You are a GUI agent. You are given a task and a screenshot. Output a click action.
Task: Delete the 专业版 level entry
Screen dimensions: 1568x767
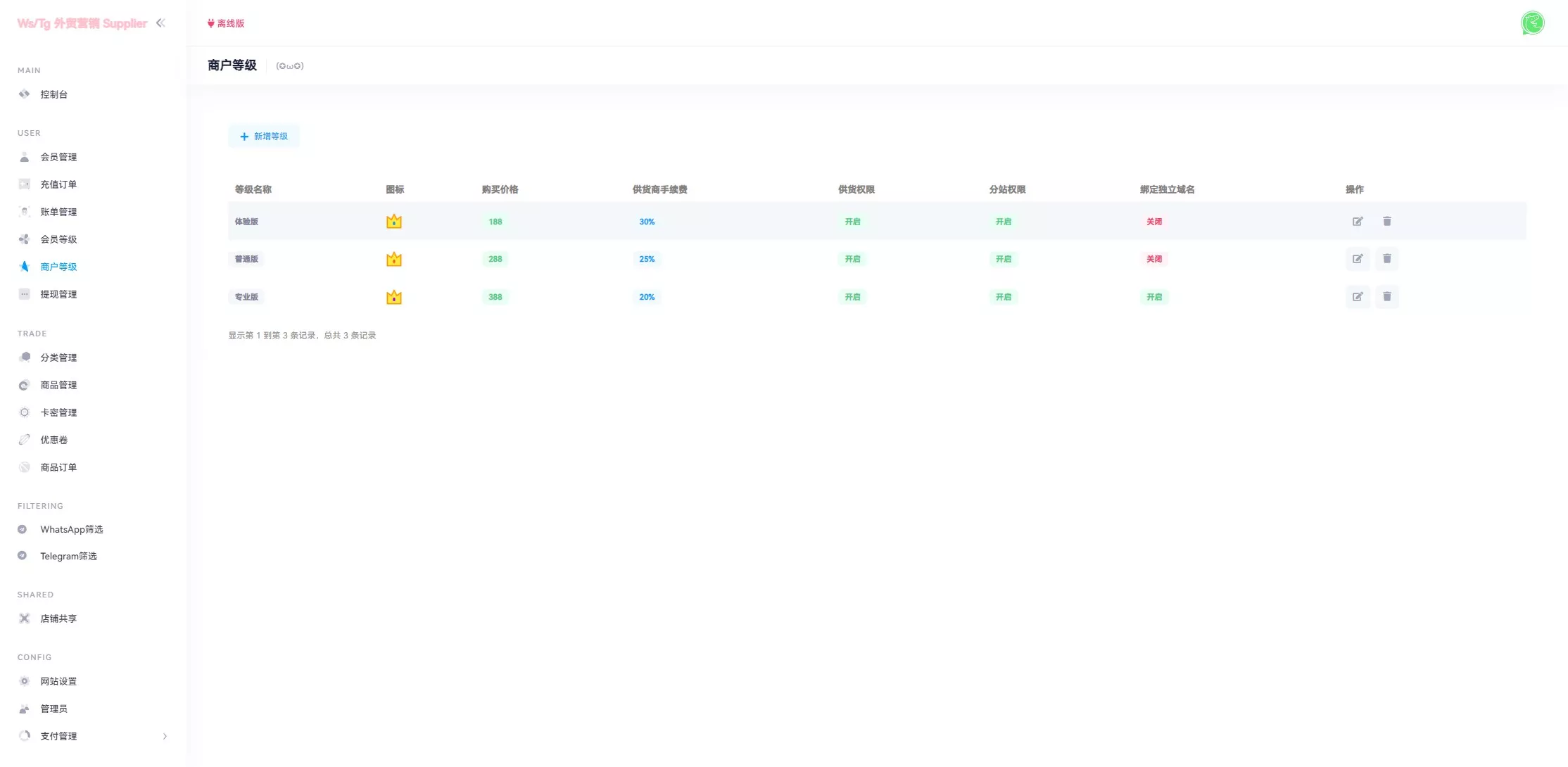[x=1386, y=297]
